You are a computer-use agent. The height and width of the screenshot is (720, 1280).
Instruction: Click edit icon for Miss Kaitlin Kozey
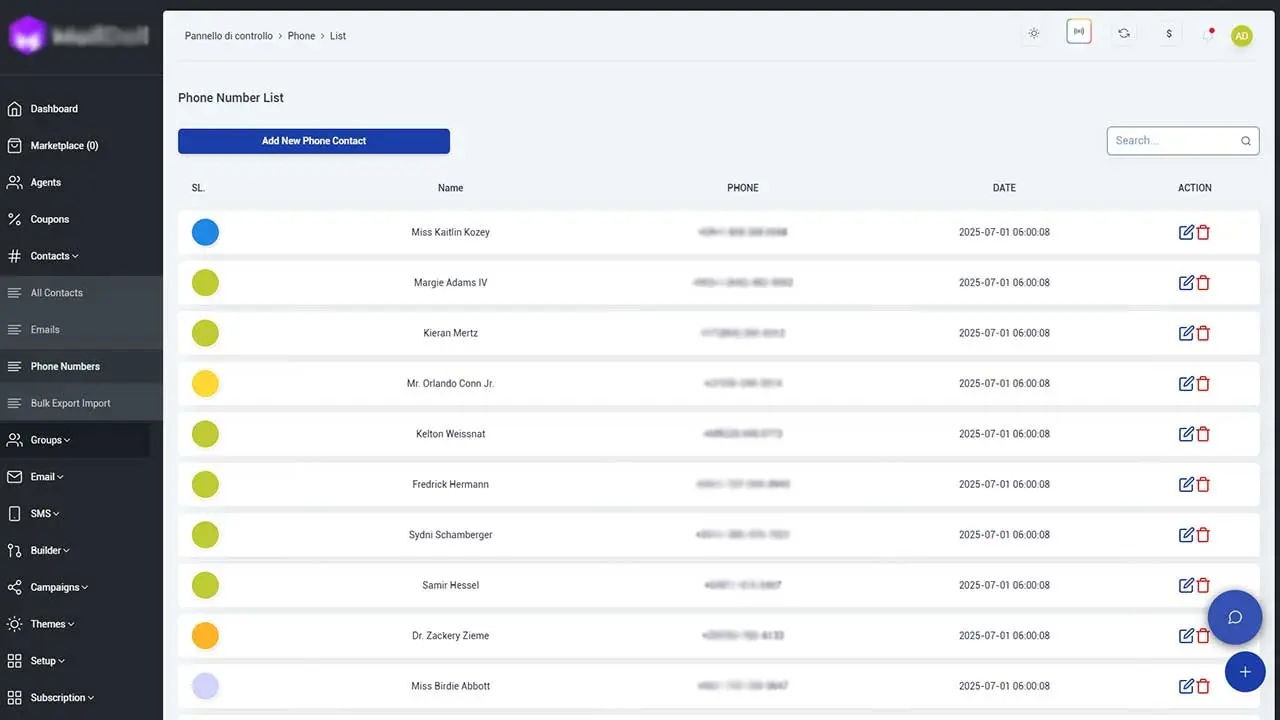point(1186,232)
